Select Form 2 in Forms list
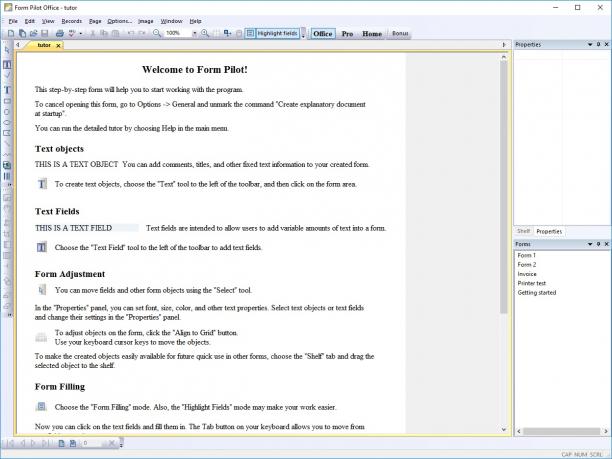Viewport: 612px width, 459px height. [x=527, y=265]
